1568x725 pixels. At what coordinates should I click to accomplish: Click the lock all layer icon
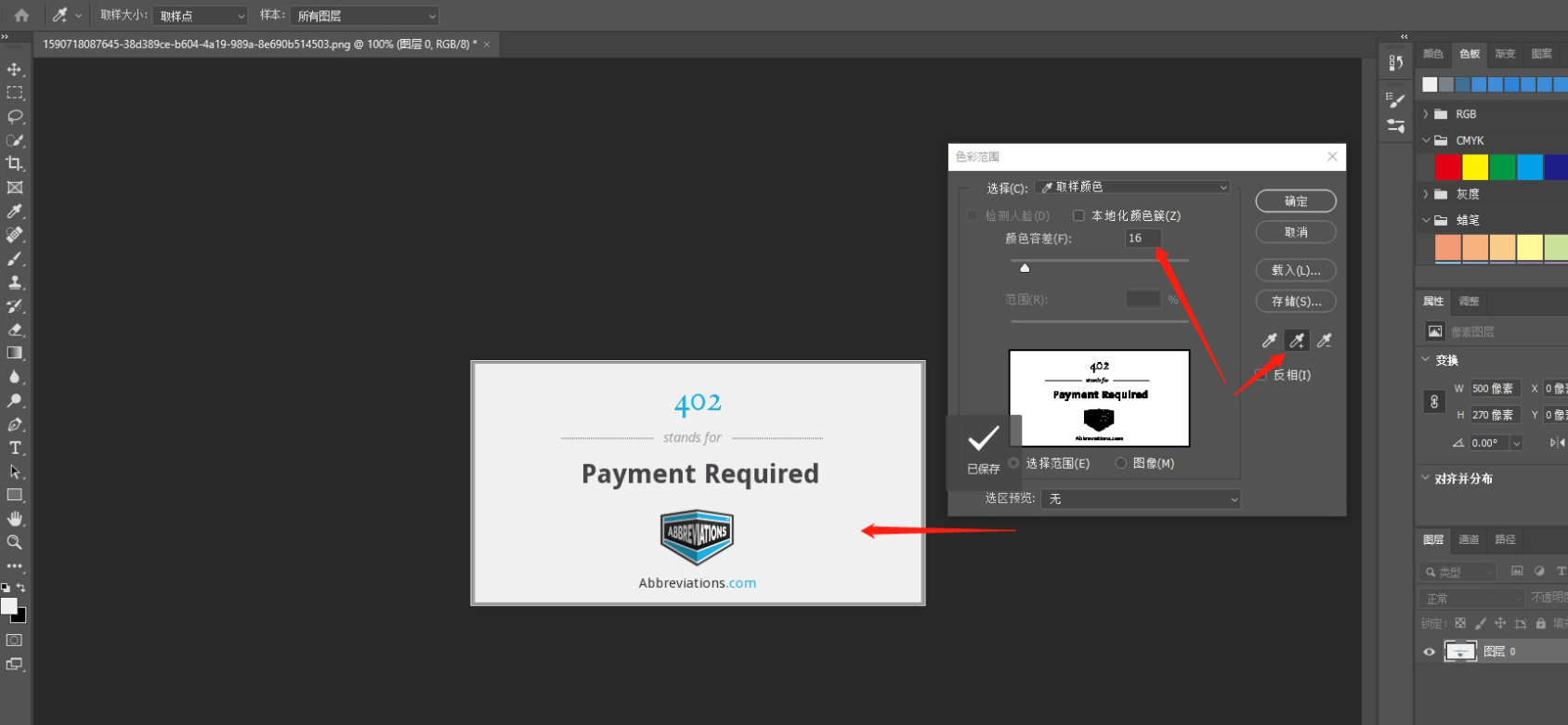1541,624
